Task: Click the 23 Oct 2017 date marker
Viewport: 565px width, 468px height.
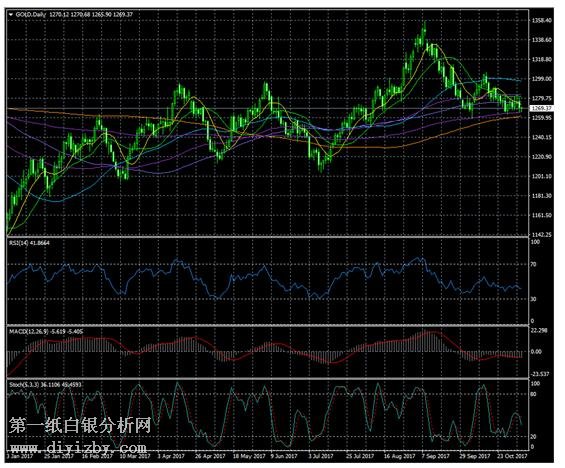Action: click(x=513, y=456)
